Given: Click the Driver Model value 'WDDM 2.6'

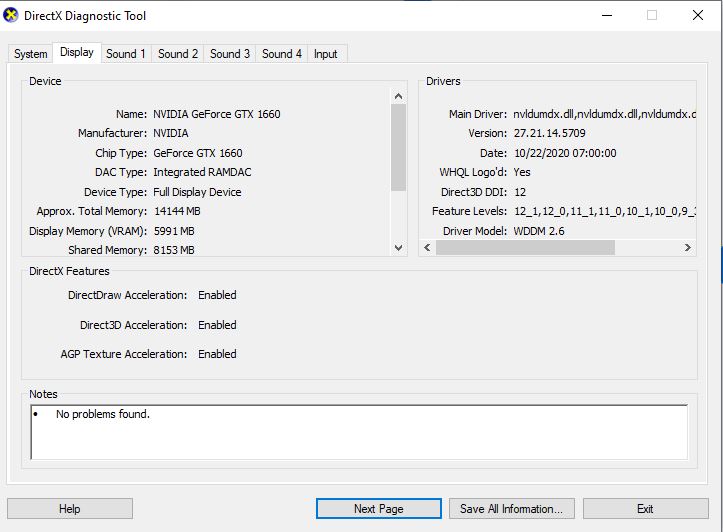Looking at the screenshot, I should [x=539, y=231].
